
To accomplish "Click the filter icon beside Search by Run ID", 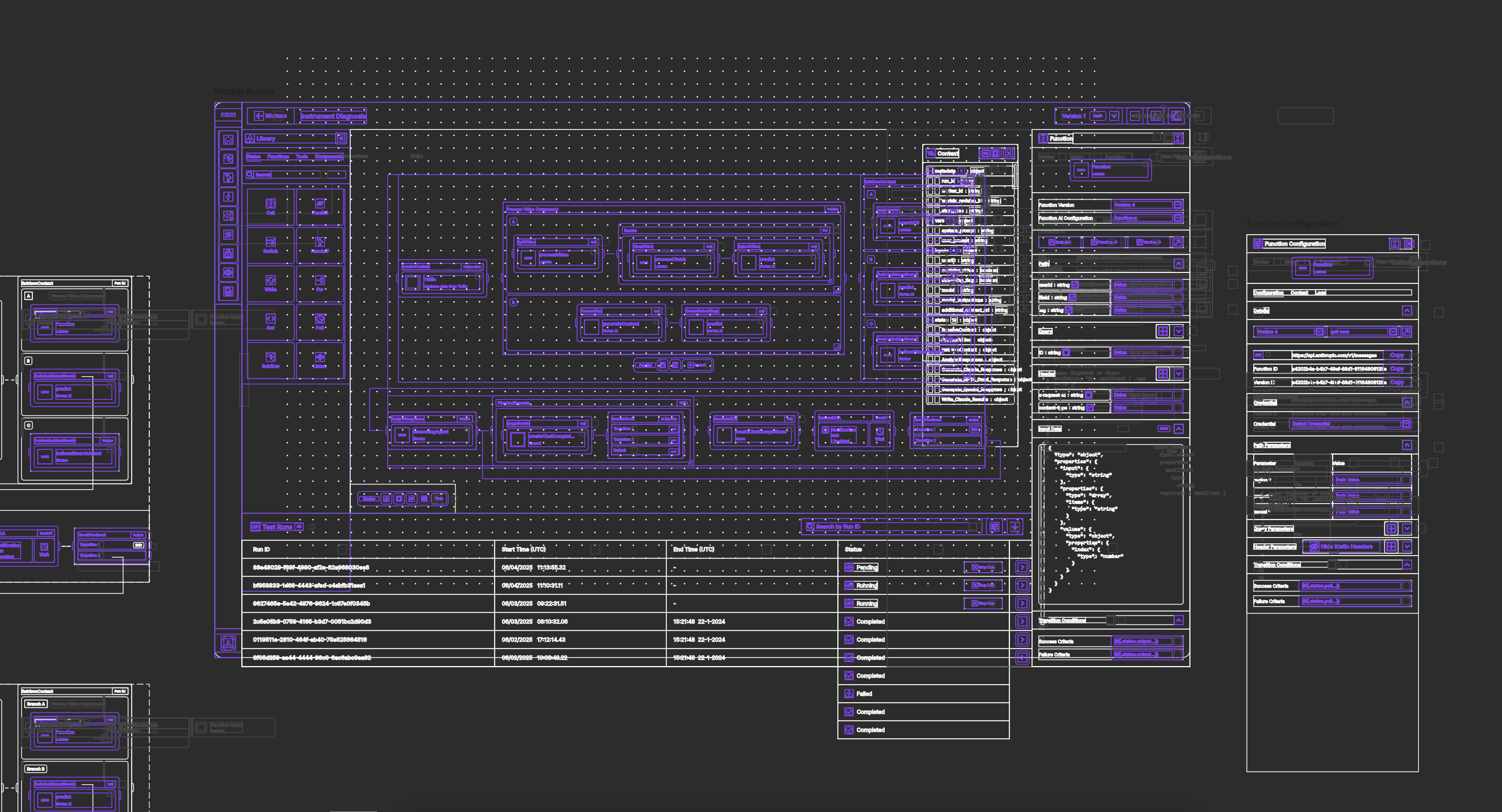I will pos(994,526).
